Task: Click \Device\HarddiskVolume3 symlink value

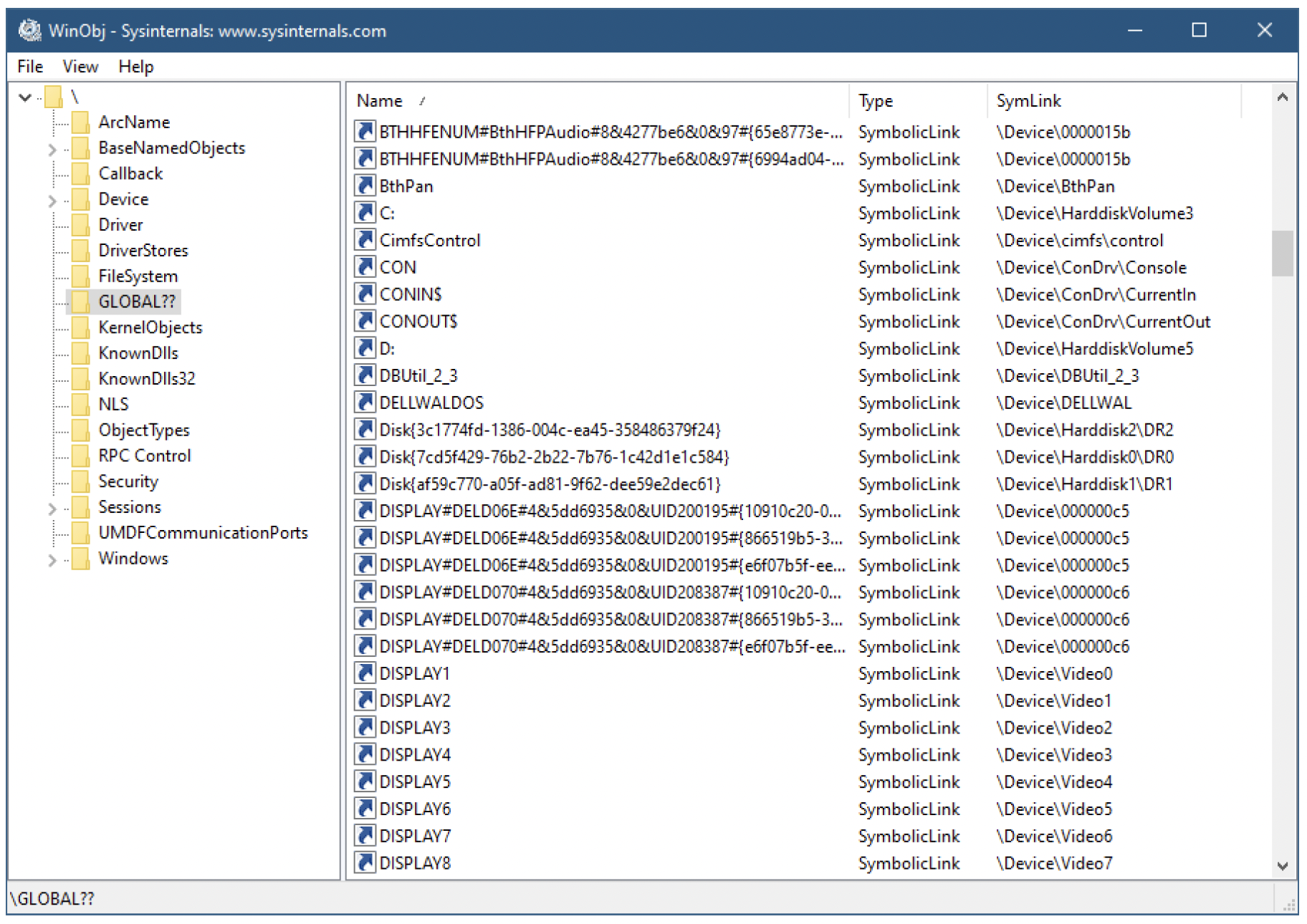Action: 1094,213
